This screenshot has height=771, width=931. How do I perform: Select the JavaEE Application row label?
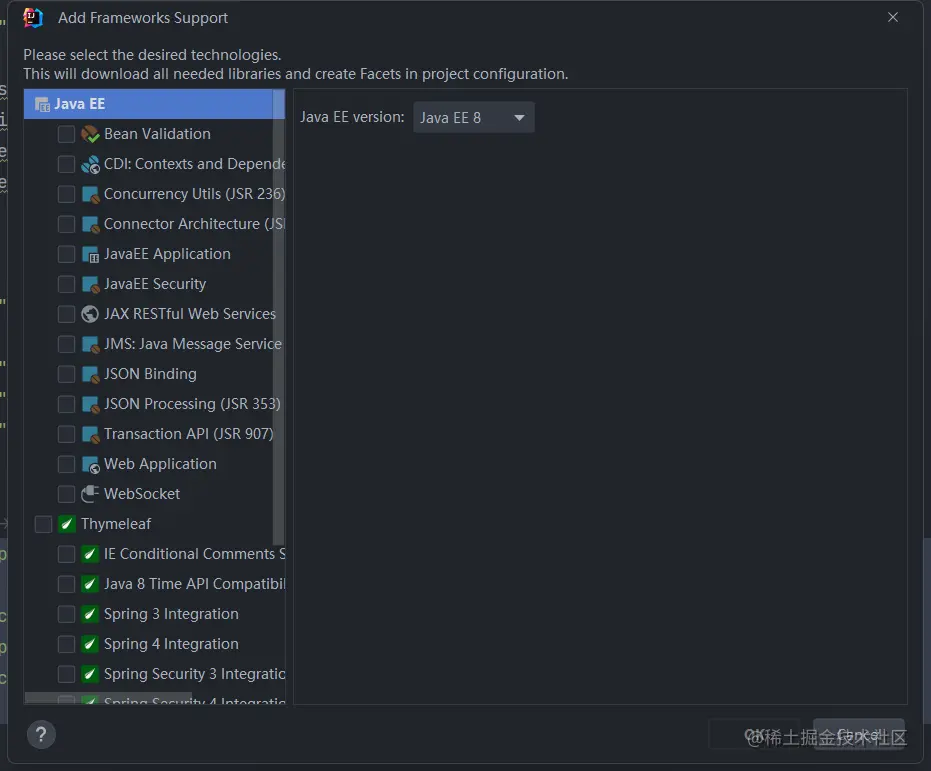[167, 254]
